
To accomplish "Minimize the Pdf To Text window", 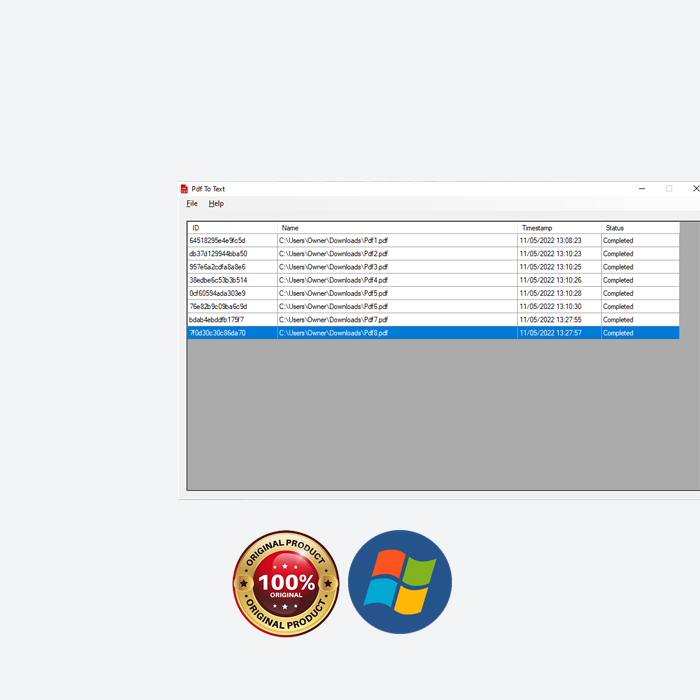I will click(x=642, y=189).
